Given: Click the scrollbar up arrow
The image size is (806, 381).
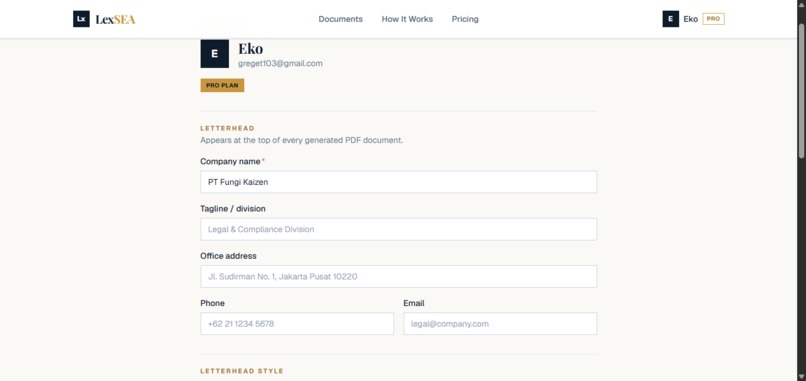Looking at the screenshot, I should (801, 4).
